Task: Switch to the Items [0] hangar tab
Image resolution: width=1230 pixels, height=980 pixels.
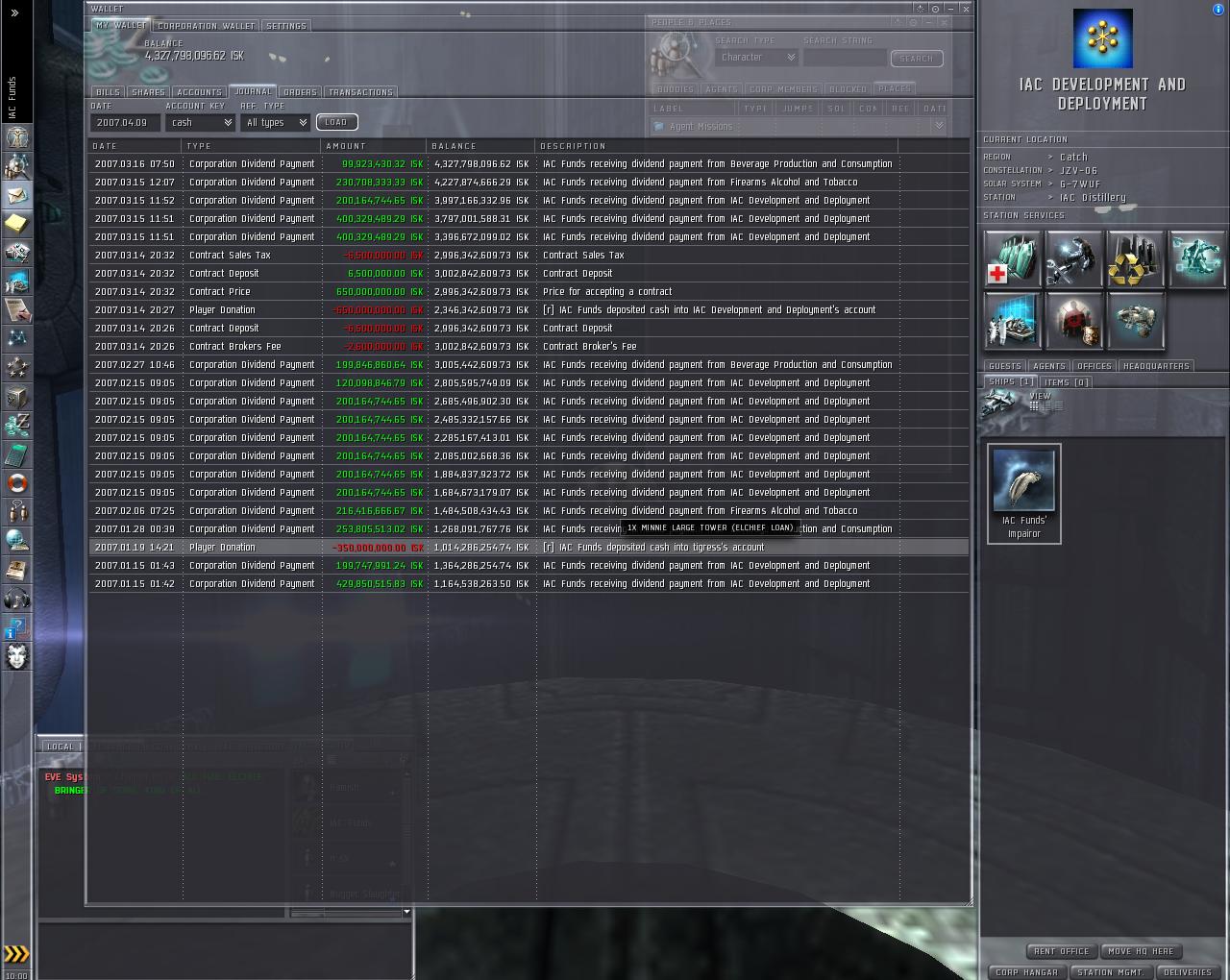Action: tap(1067, 382)
